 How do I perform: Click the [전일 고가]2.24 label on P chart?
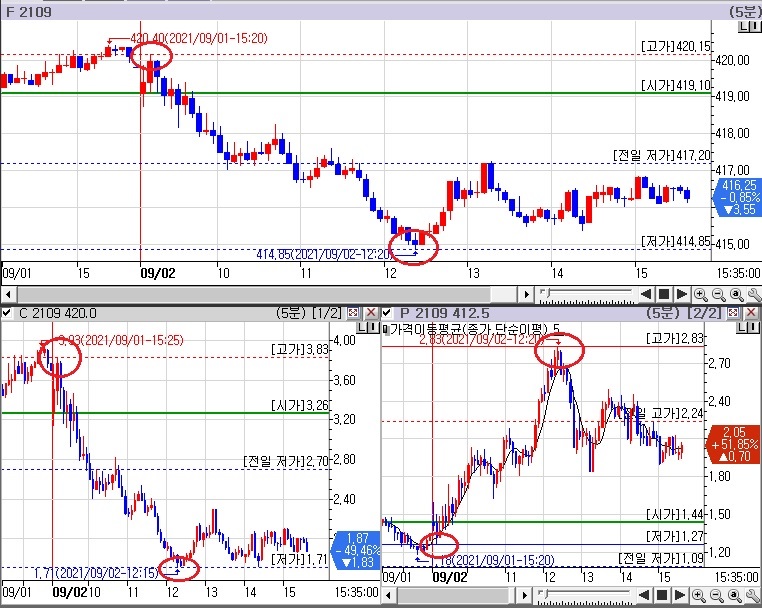coord(663,414)
